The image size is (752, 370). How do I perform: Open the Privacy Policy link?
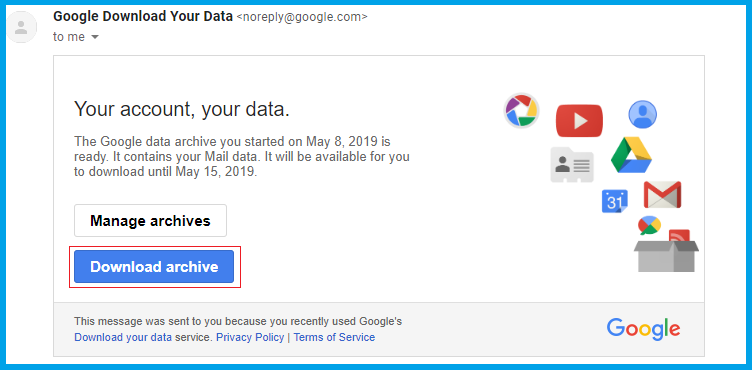click(250, 337)
